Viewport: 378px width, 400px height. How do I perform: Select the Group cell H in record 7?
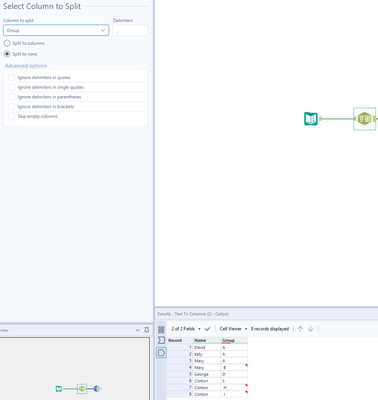pos(234,387)
